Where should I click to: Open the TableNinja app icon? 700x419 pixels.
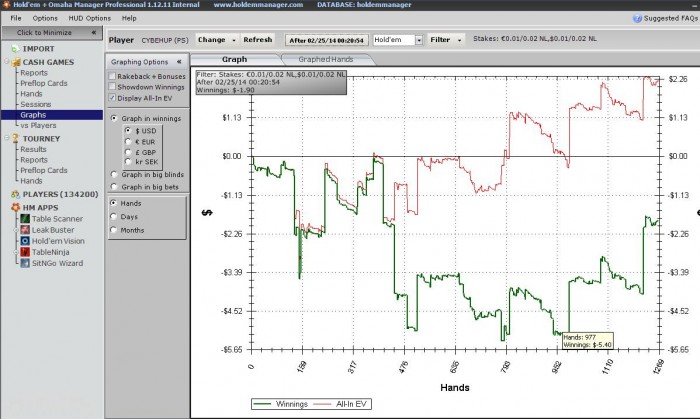pyautogui.click(x=25, y=252)
